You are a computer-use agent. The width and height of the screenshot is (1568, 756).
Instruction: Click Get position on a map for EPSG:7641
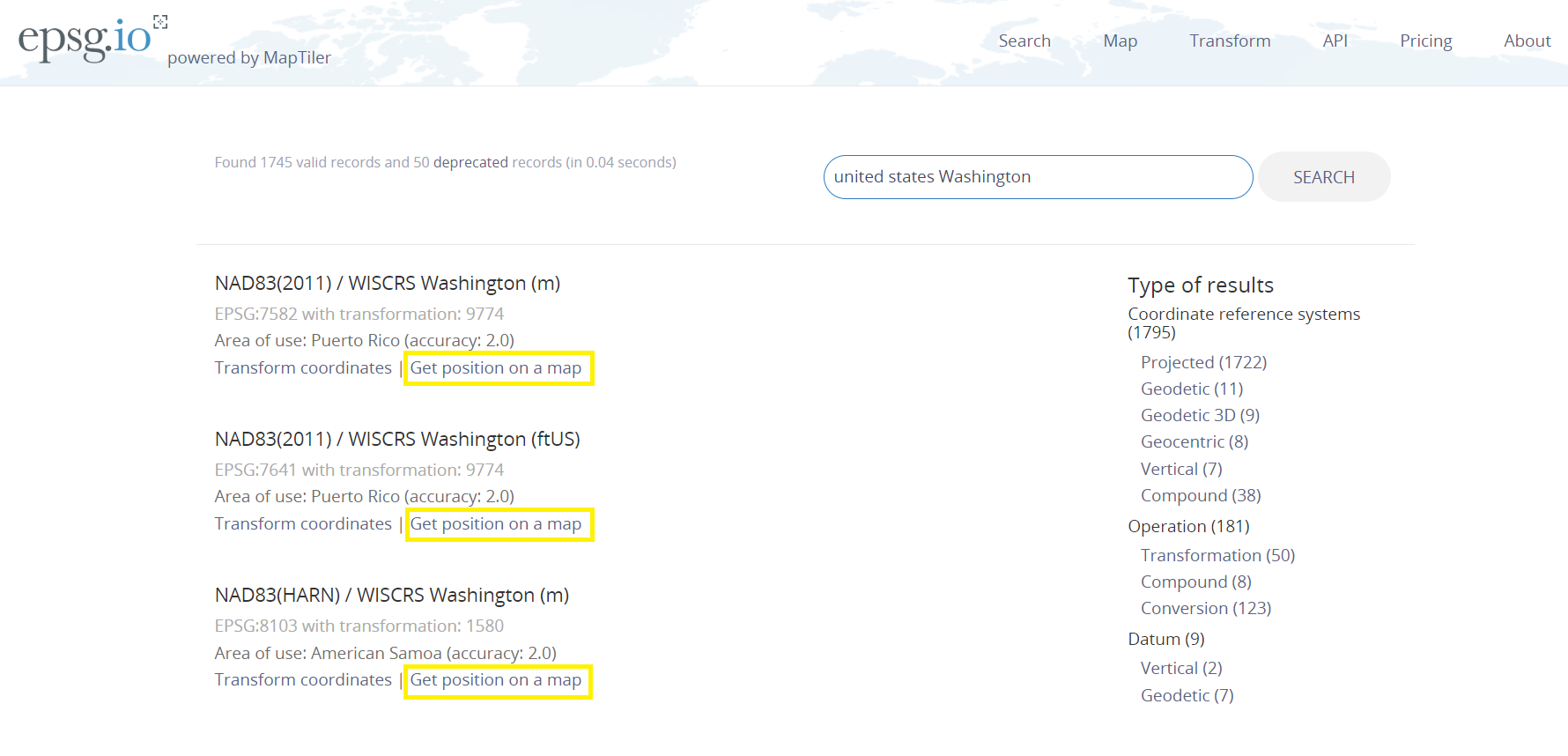[x=496, y=524]
